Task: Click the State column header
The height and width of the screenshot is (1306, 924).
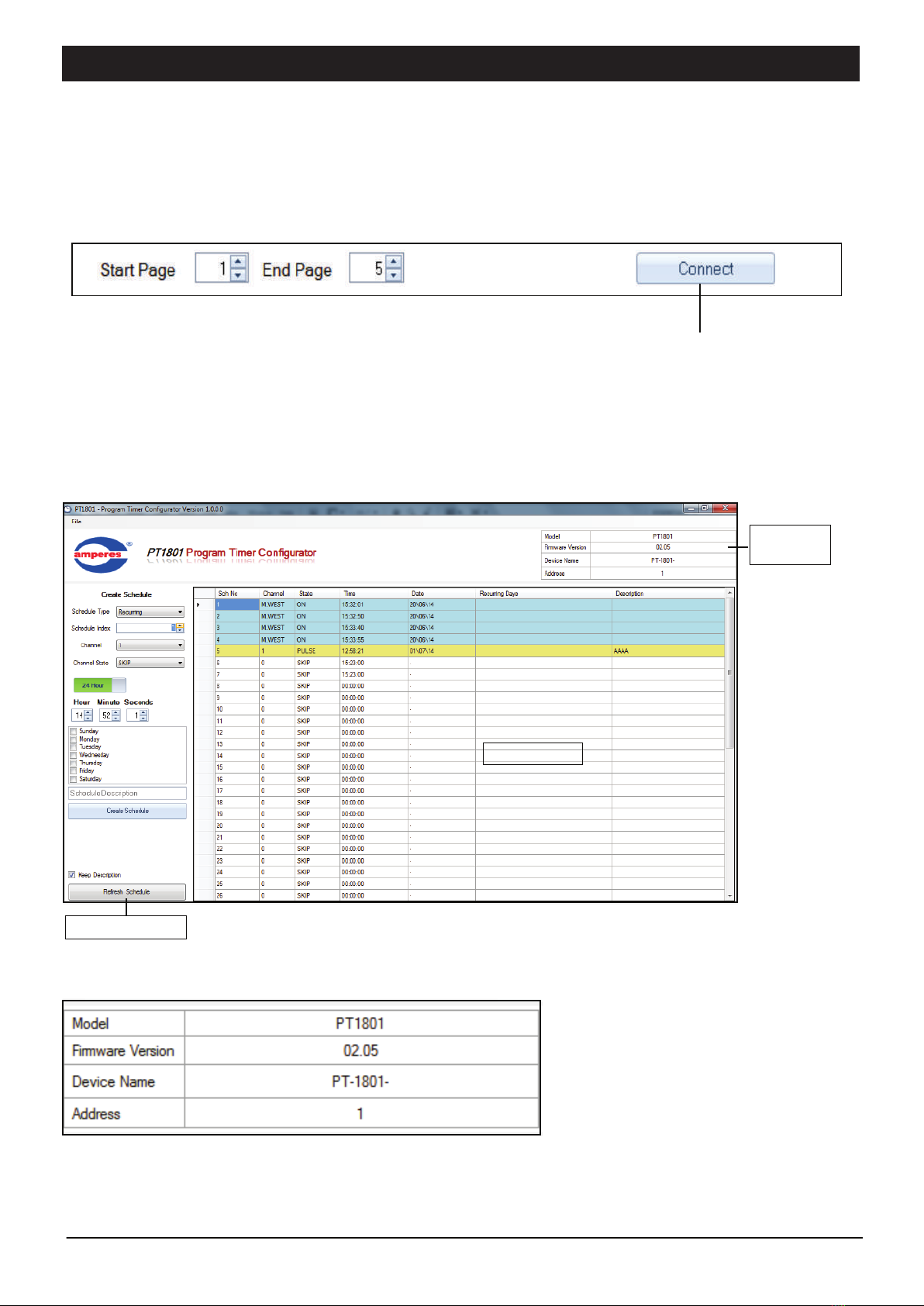Action: tap(317, 594)
